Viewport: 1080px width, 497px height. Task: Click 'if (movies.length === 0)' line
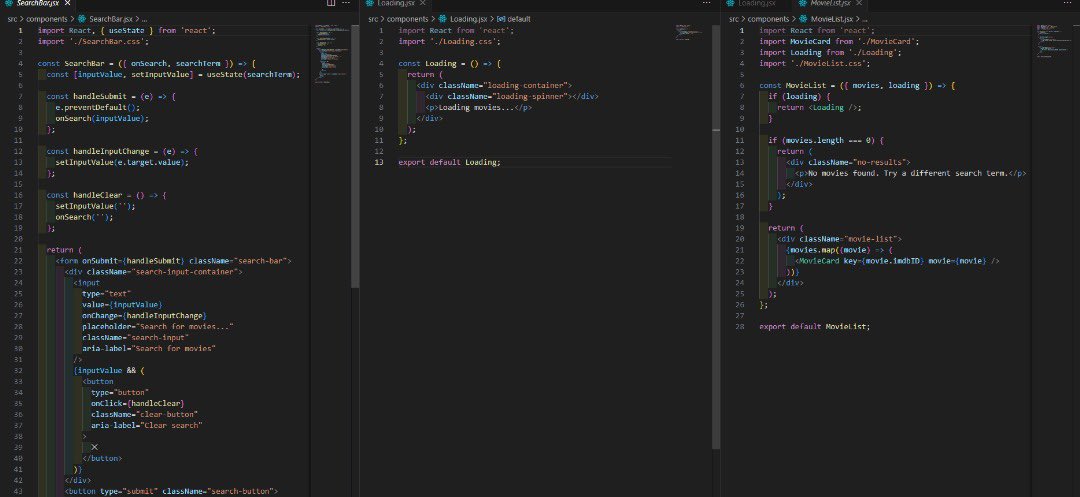pyautogui.click(x=826, y=140)
